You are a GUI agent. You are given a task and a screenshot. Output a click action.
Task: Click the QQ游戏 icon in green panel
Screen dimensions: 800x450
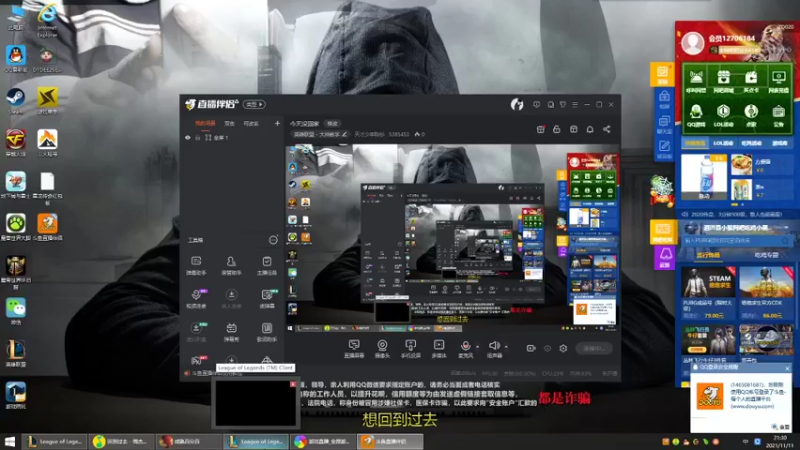[696, 115]
